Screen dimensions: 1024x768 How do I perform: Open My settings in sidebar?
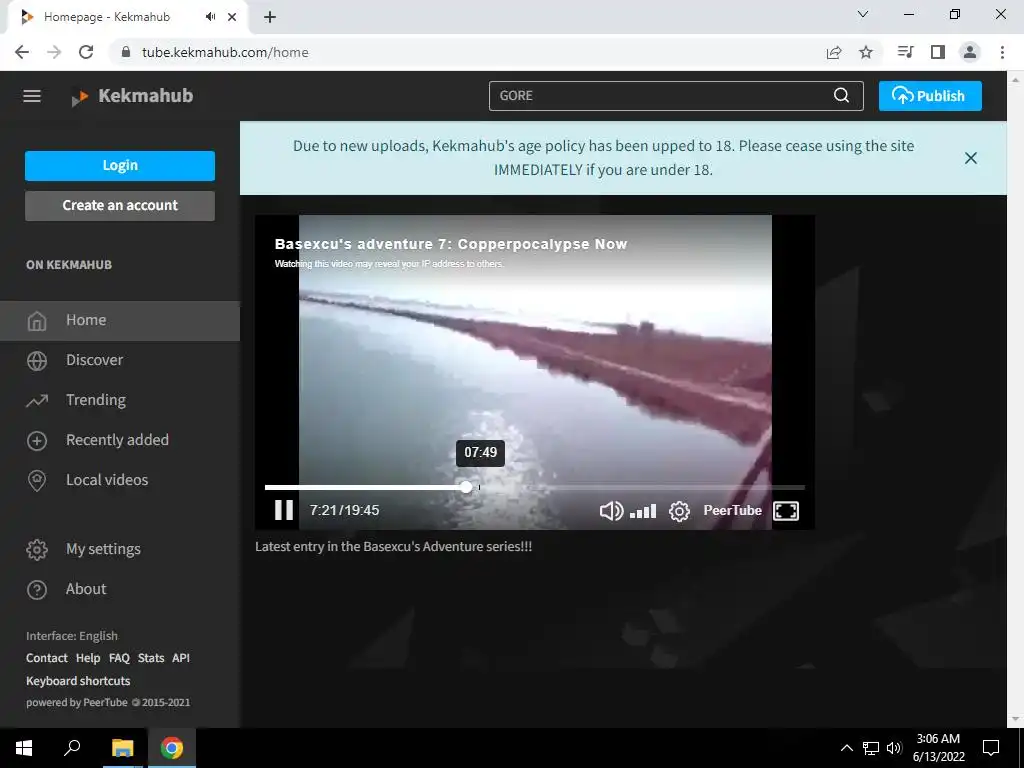coord(120,549)
